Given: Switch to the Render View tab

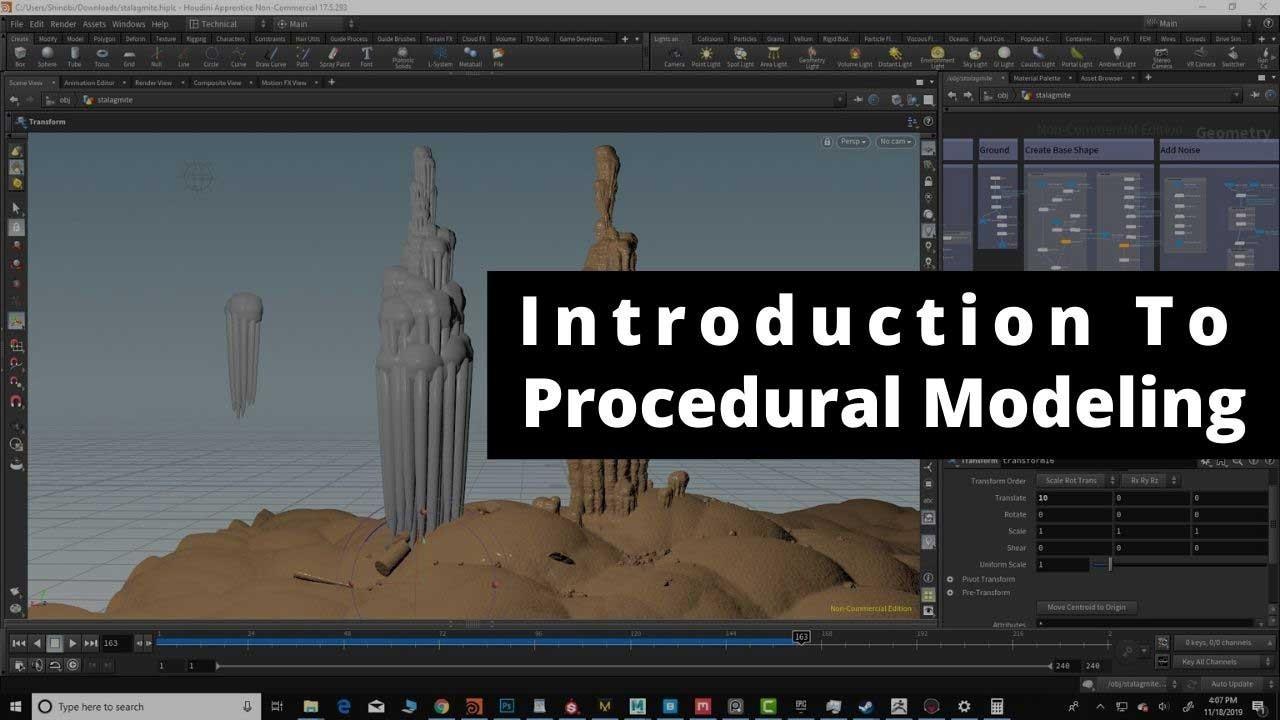Looking at the screenshot, I should tap(153, 83).
